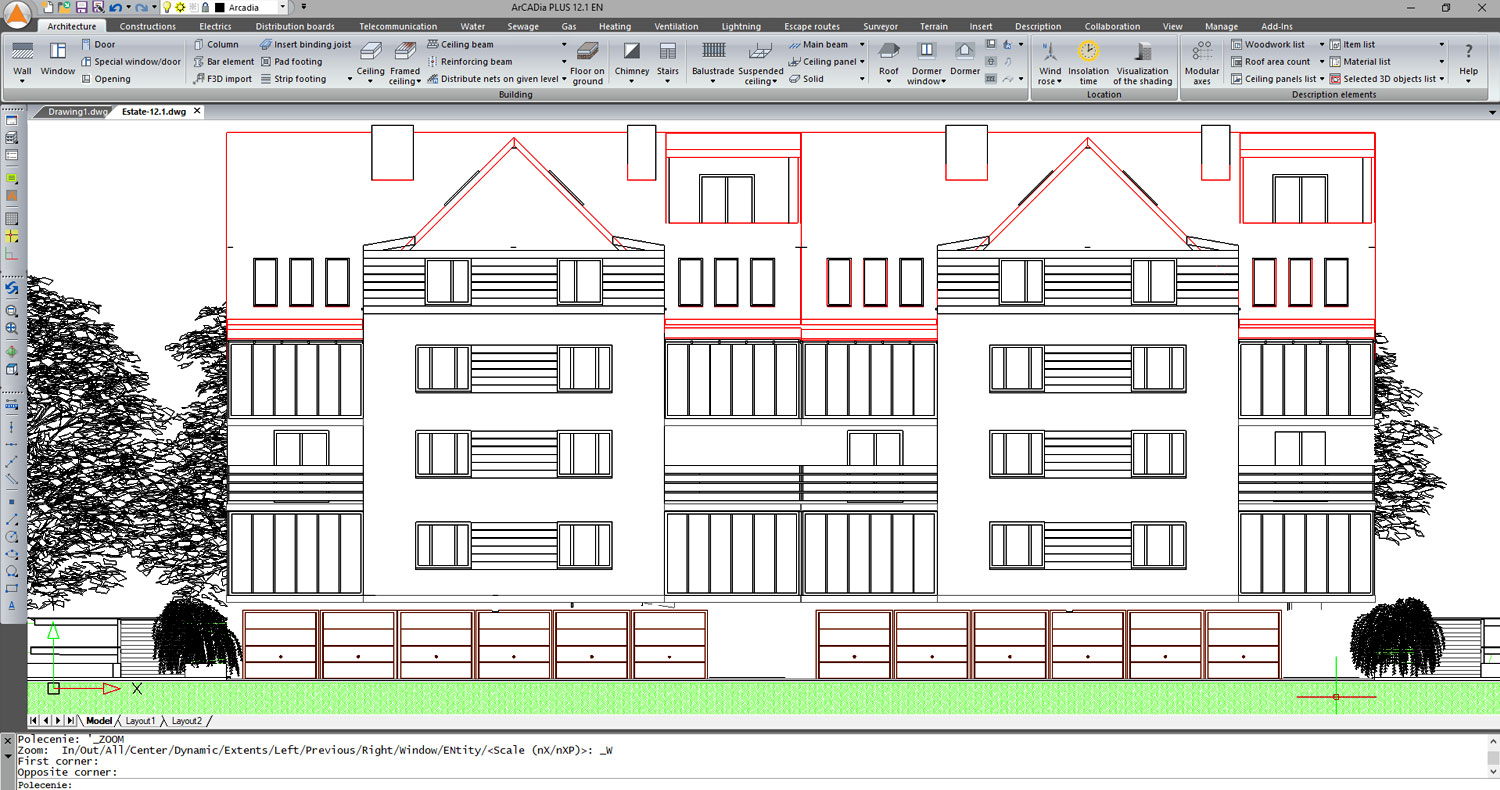
Task: Click the Special window/door button
Action: (131, 62)
